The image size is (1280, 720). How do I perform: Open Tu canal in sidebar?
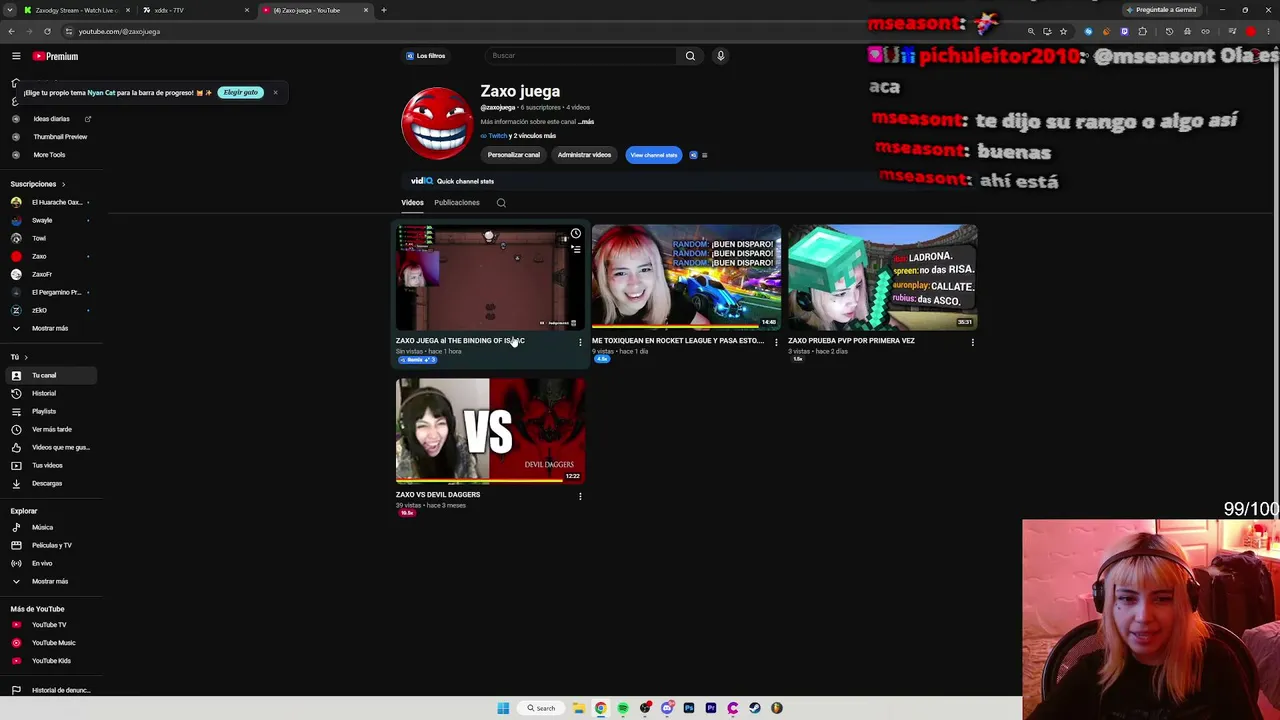click(x=50, y=375)
